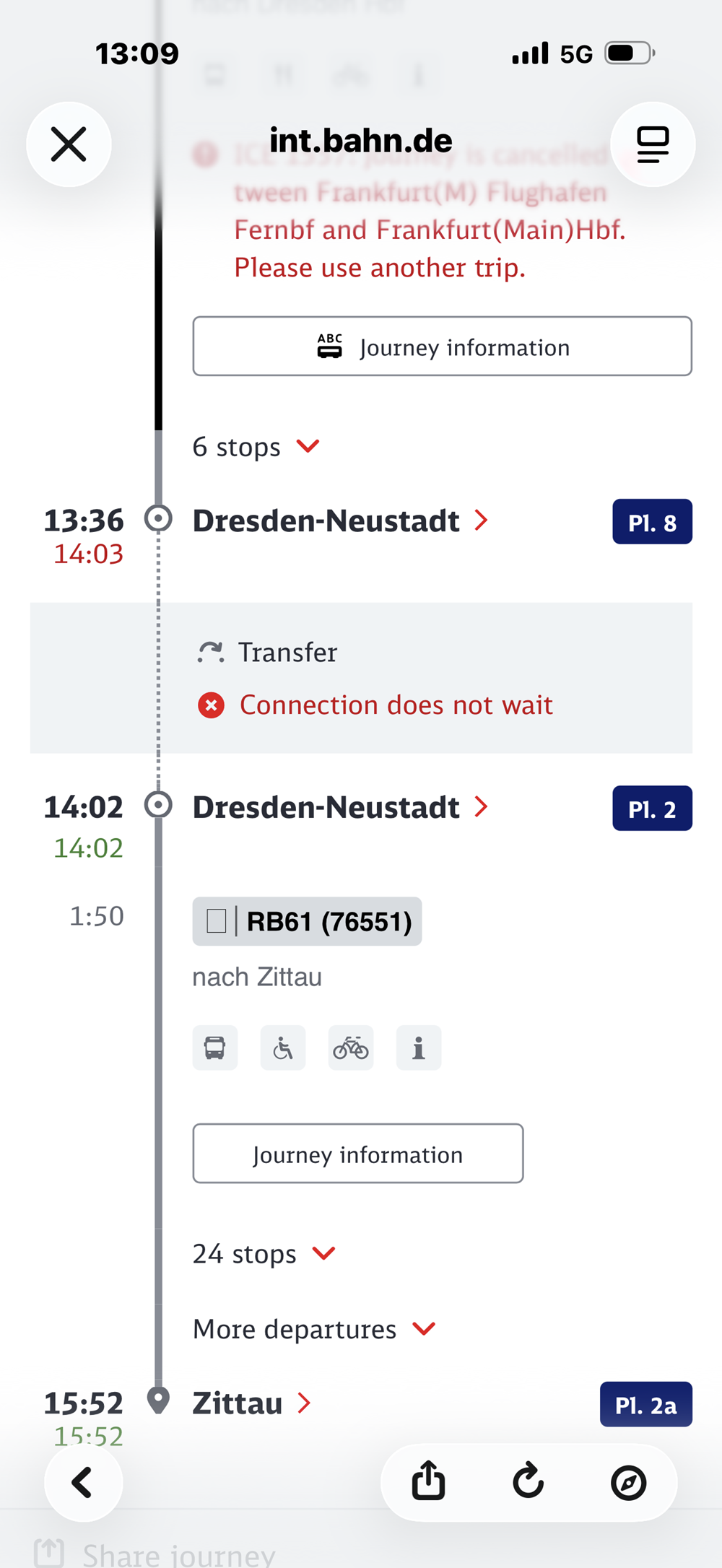
Task: Expand the 6 stops list
Action: pos(256,447)
